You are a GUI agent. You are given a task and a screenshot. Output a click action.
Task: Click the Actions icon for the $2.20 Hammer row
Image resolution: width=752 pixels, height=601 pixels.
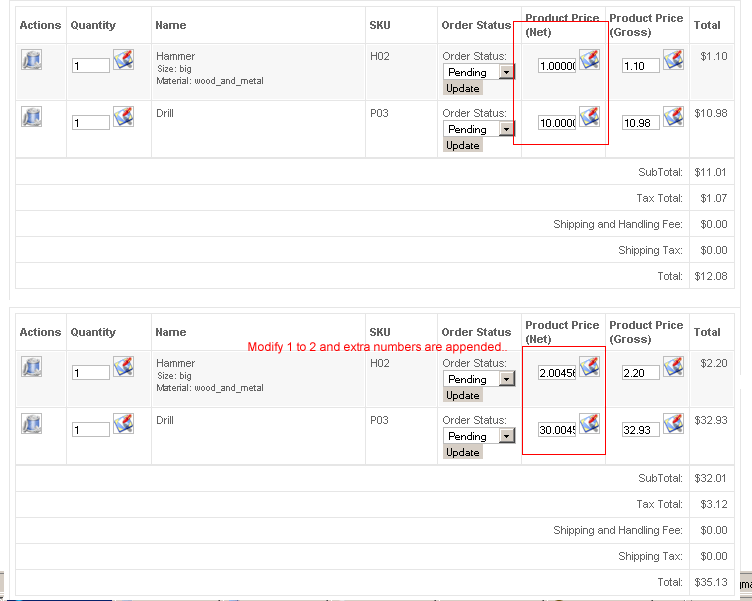(x=31, y=367)
